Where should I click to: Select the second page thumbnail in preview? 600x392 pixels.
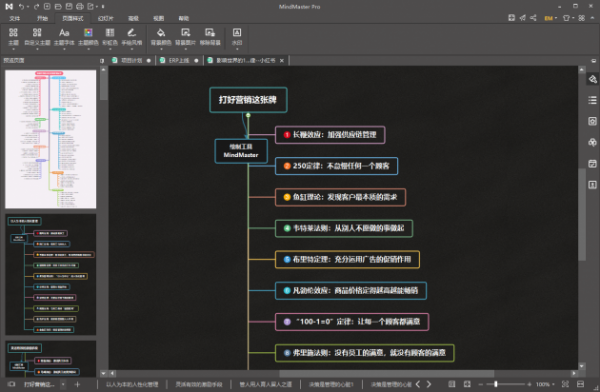pos(51,274)
